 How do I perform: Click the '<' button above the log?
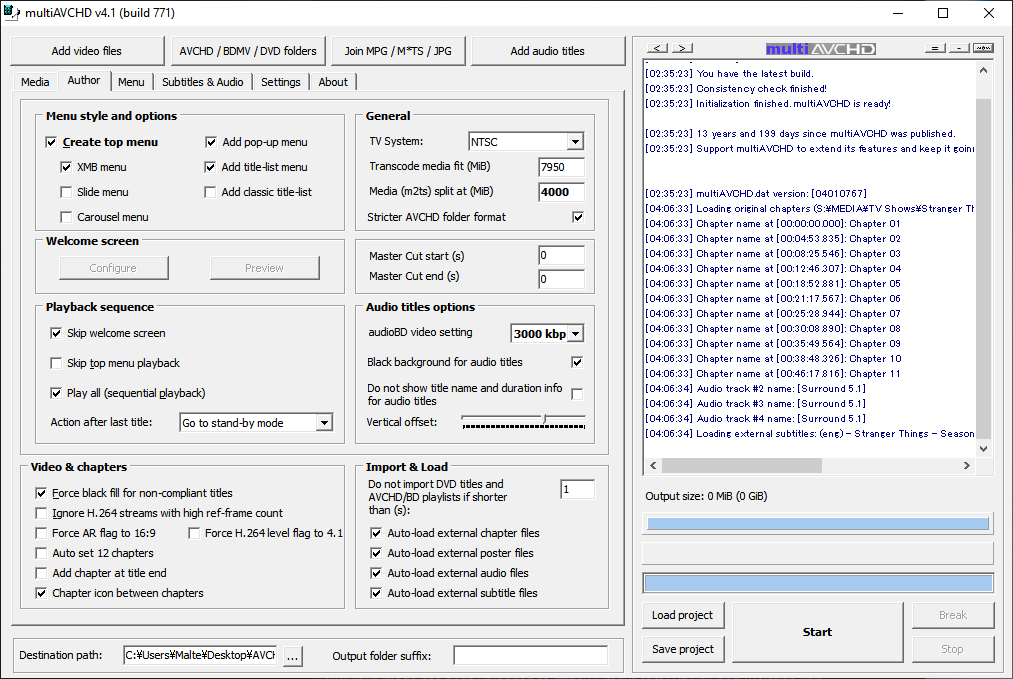656,48
